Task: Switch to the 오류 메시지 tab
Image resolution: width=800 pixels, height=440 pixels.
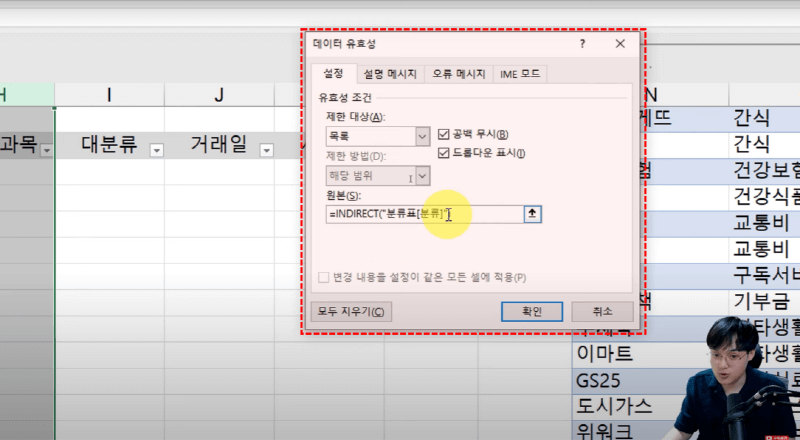Action: 459,75
